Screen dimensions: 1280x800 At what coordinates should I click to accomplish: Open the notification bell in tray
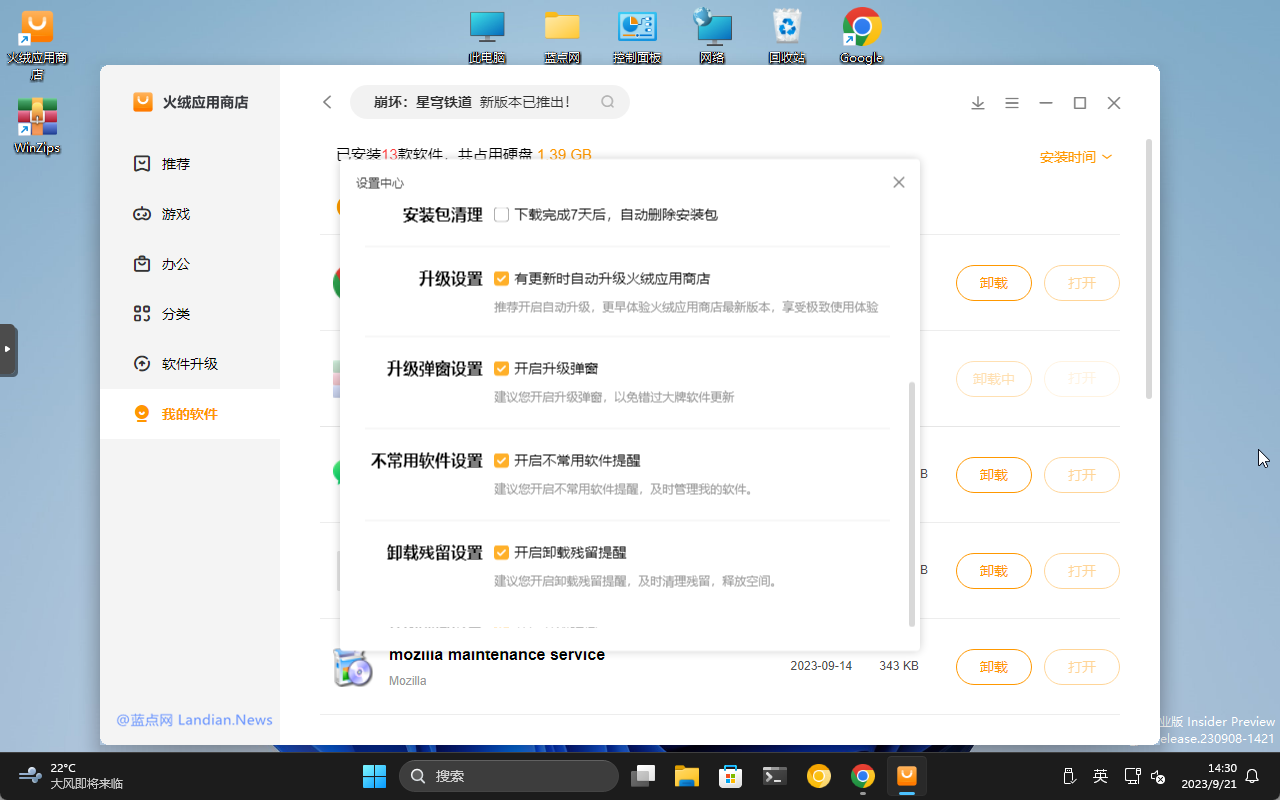tap(1252, 776)
